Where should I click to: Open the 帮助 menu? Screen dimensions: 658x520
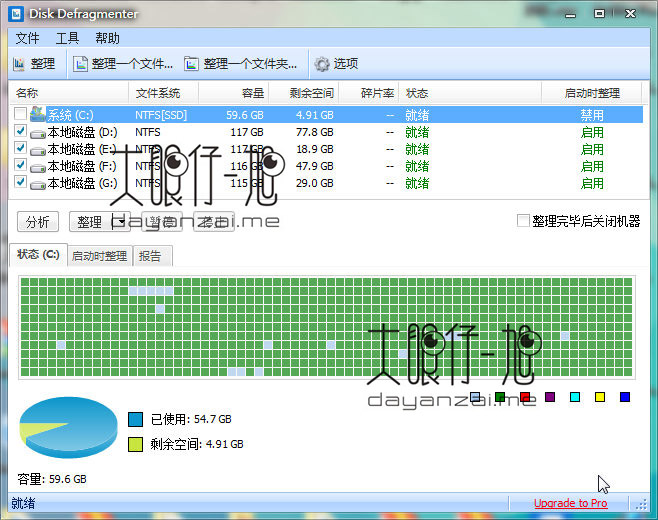point(107,38)
